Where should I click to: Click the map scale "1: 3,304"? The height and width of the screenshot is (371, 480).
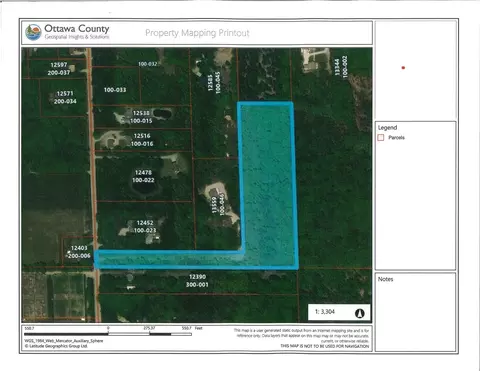pyautogui.click(x=325, y=312)
